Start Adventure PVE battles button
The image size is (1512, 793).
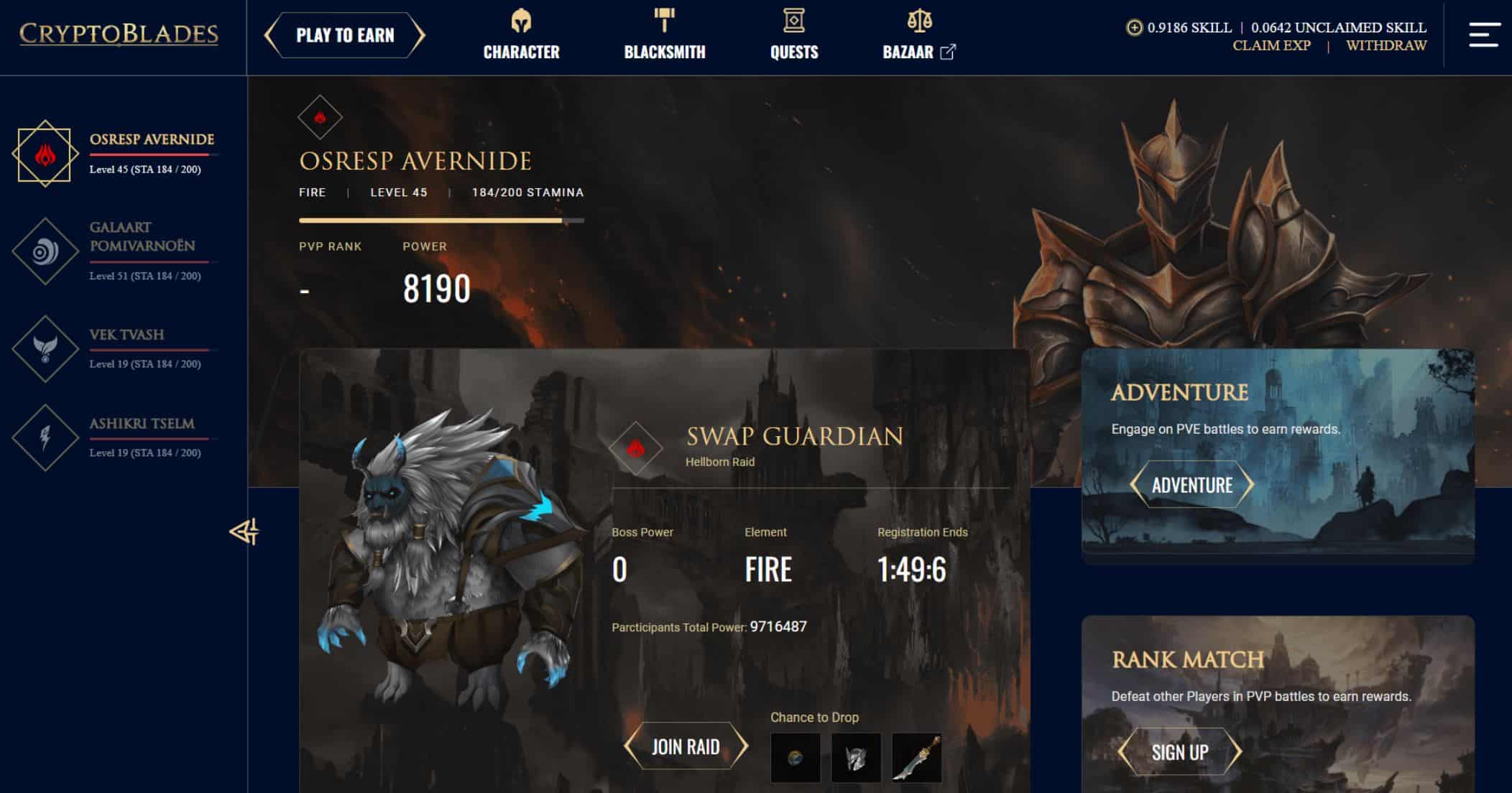click(1192, 485)
